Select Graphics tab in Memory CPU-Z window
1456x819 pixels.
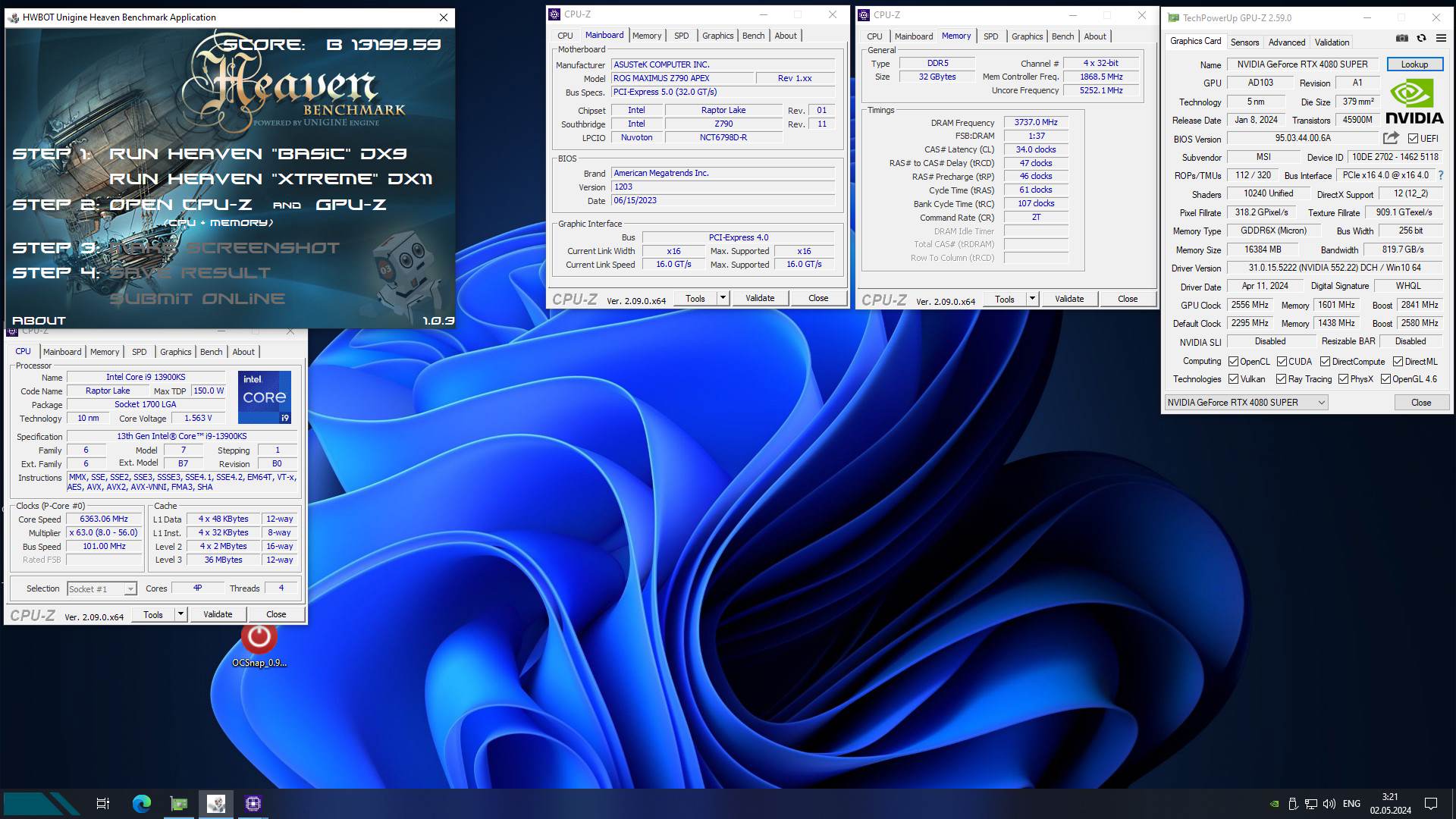point(1027,36)
